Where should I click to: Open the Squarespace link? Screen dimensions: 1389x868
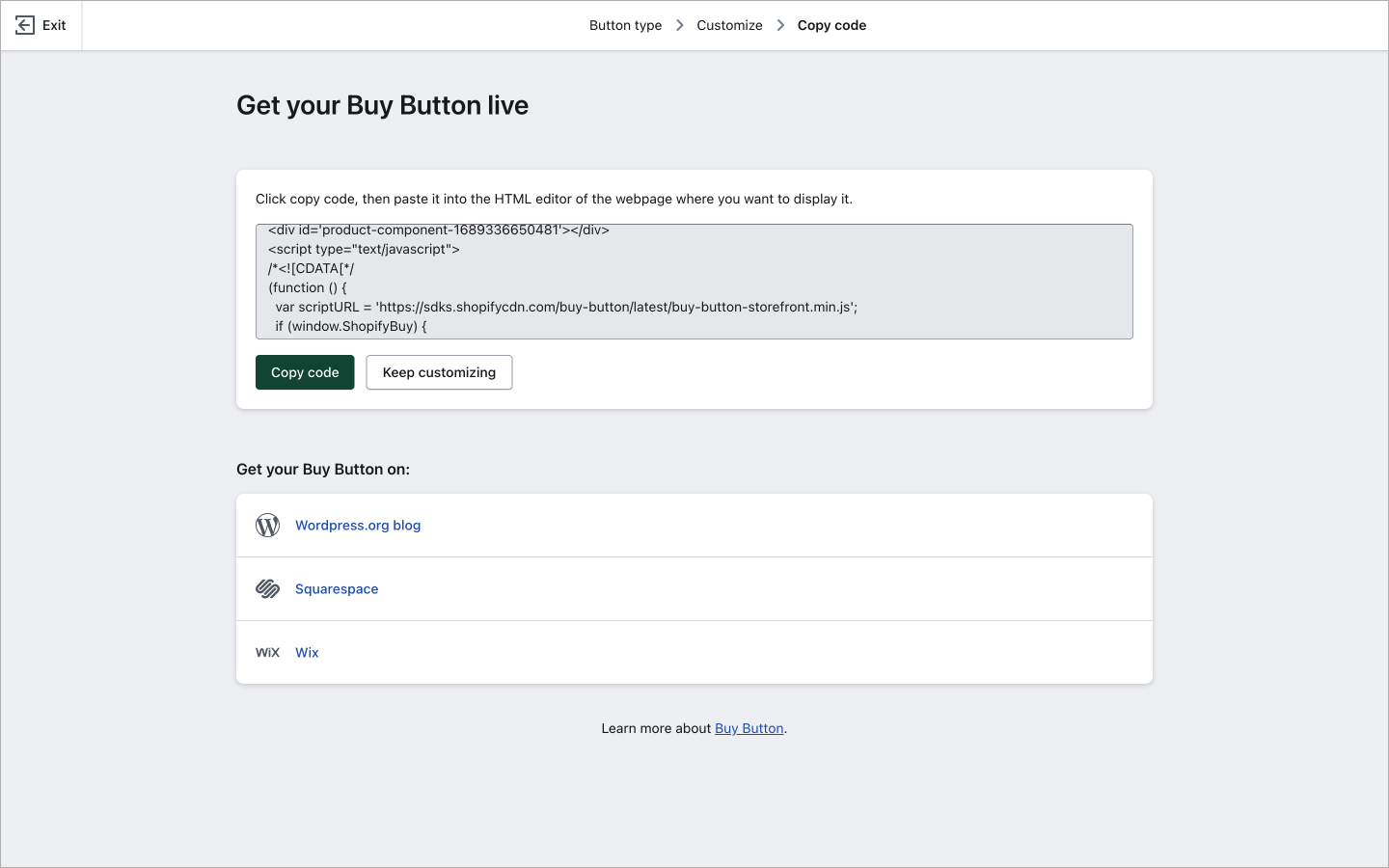point(337,589)
